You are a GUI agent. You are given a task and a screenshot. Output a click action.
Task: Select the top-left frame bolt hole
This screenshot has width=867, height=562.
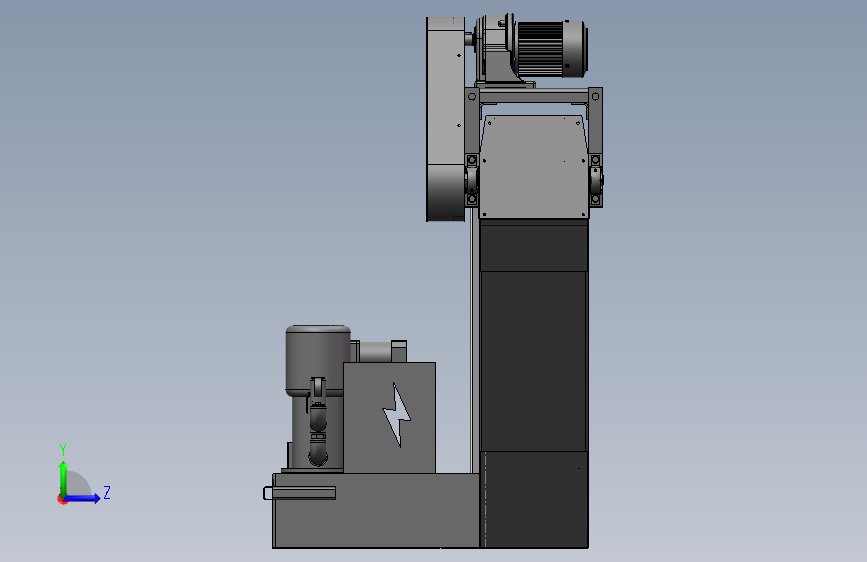[472, 97]
